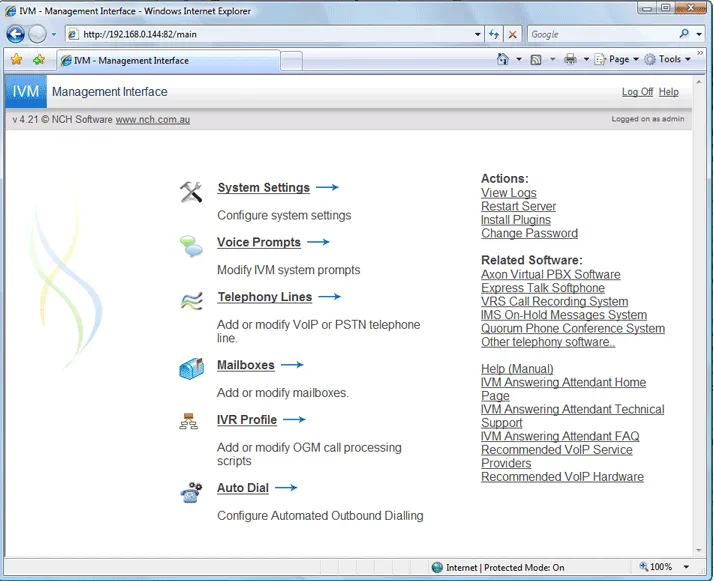Viewport: 714px width, 581px height.
Task: Click the Auto Dial telephone icon
Action: [x=191, y=492]
